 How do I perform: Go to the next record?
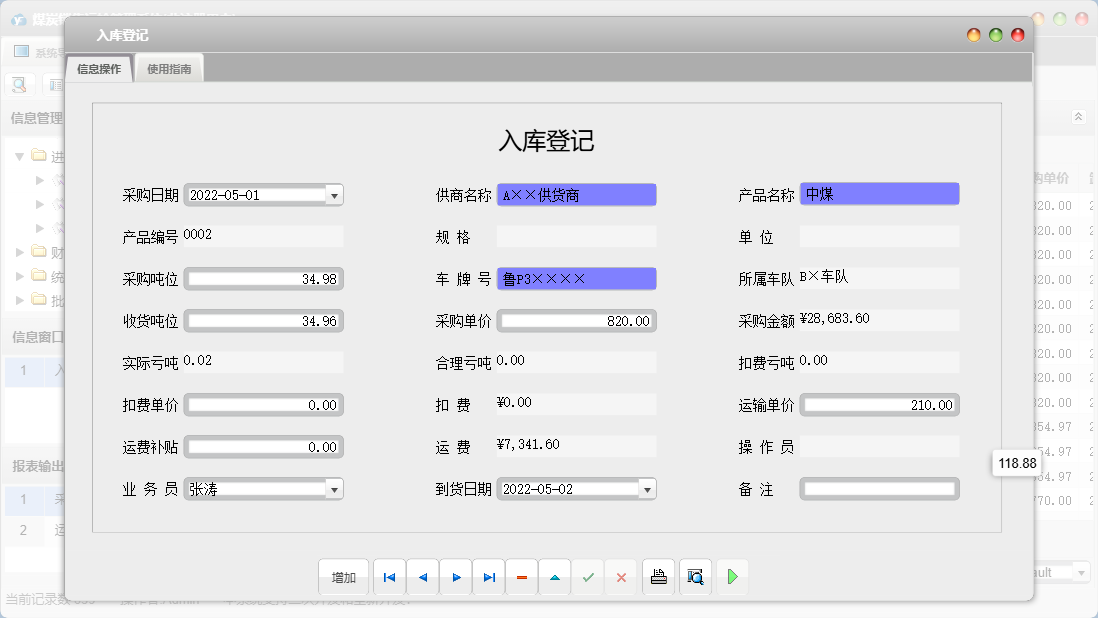click(455, 577)
